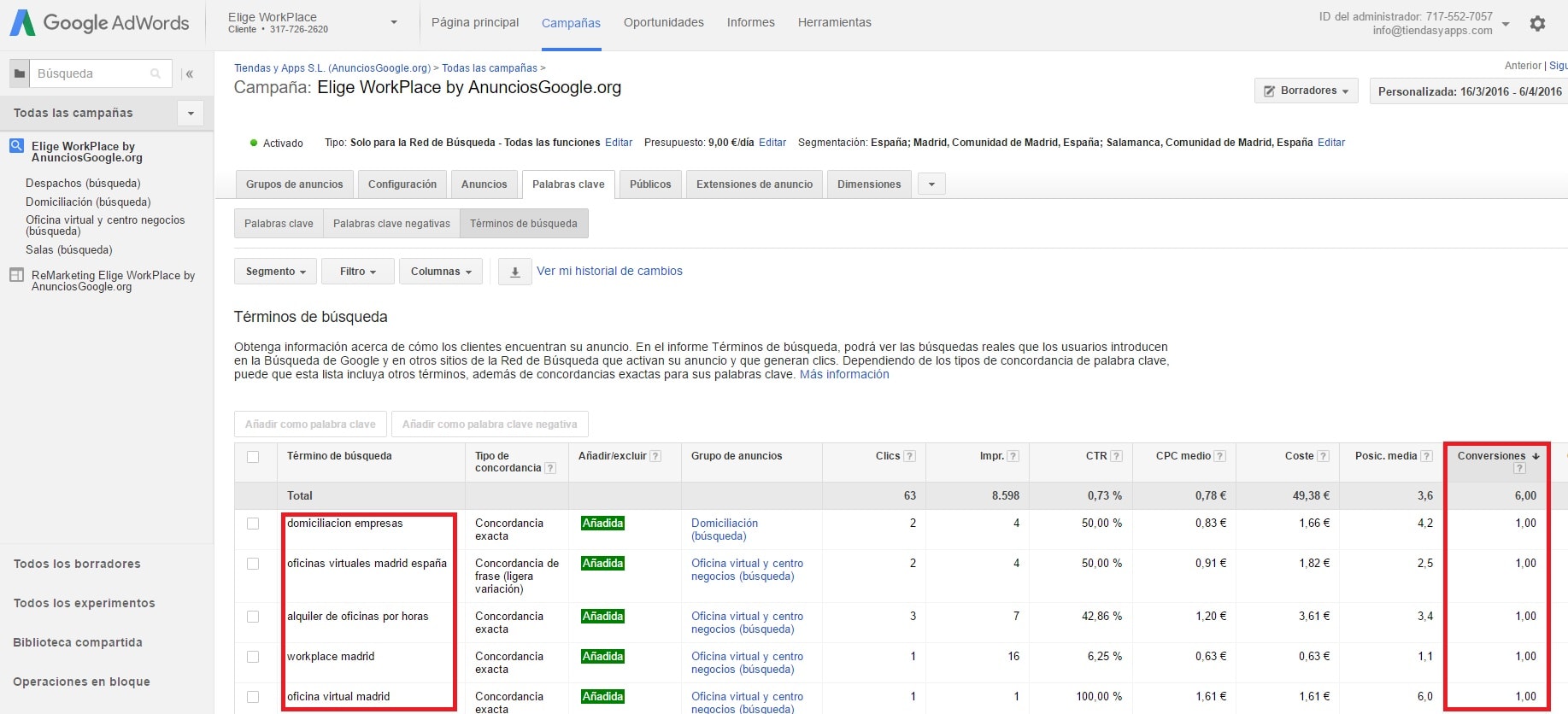Go to Página principal tab
1568x714 pixels.
pyautogui.click(x=475, y=22)
